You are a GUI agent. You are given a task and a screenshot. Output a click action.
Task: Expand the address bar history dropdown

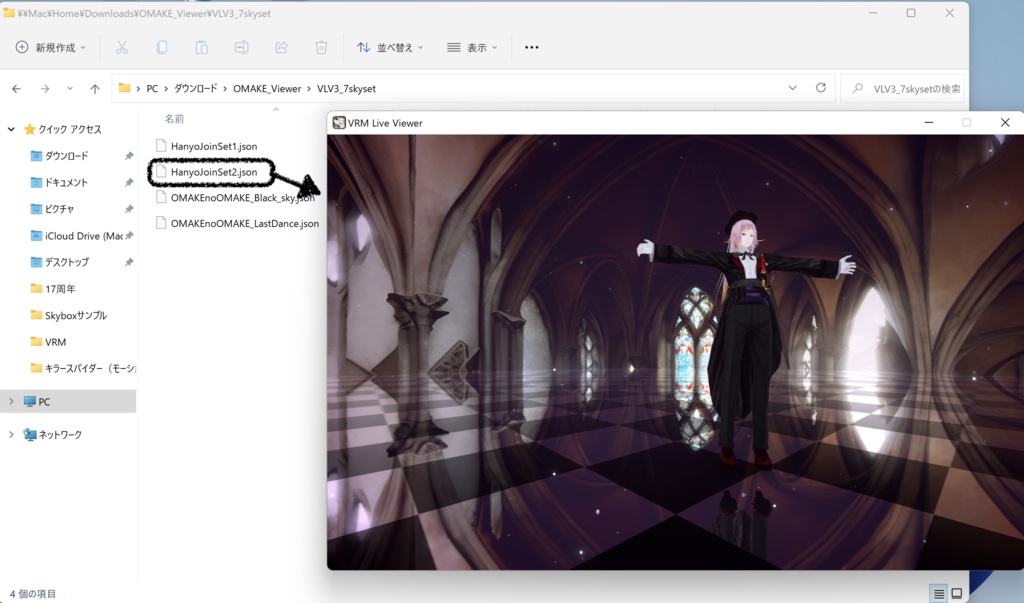[792, 88]
